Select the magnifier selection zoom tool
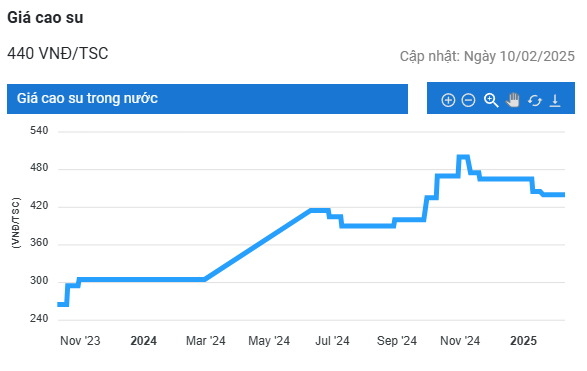 click(x=491, y=100)
